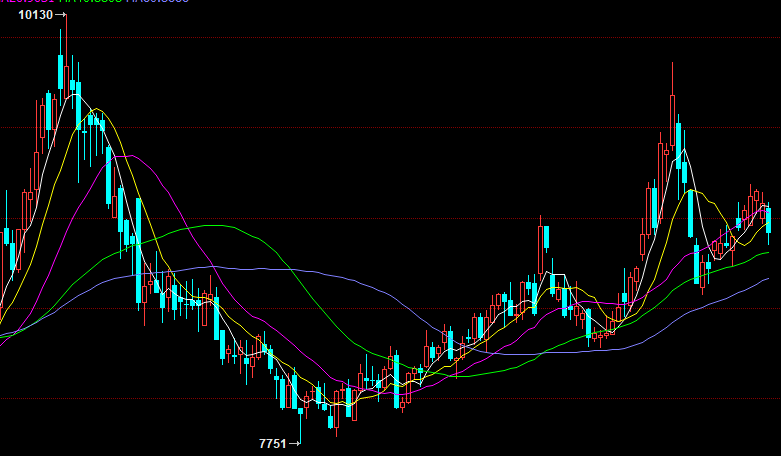Select the magenta moving average line at its peak
This screenshot has width=781, height=456.
click(128, 156)
